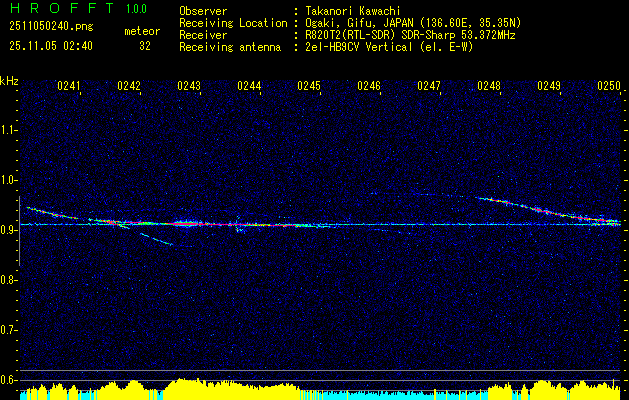629x400 pixels.
Task: Click the bright echo blob near 0243
Action: [185, 223]
